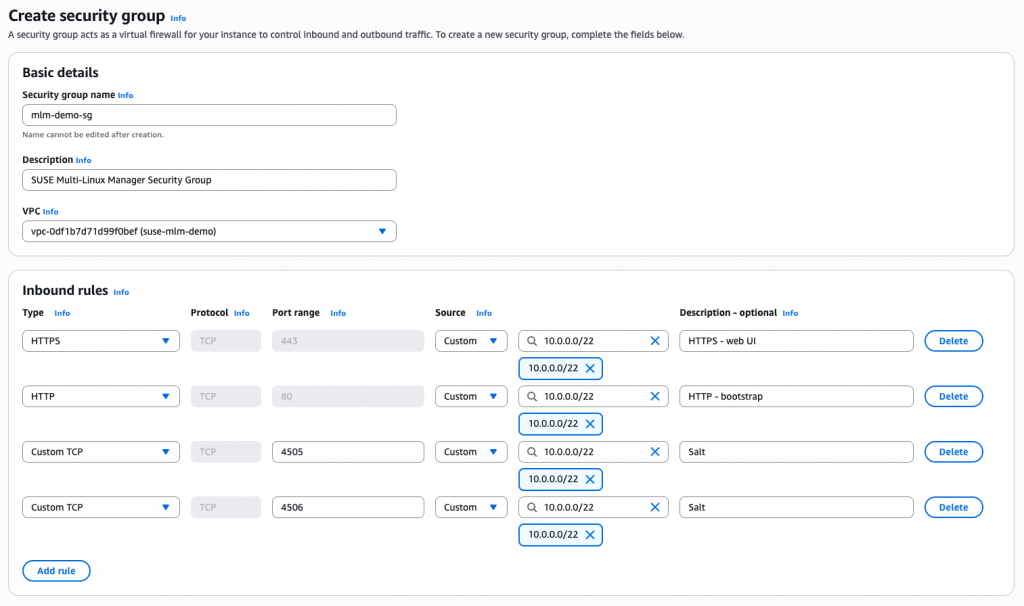Open the HTTPS rule Type dropdown
This screenshot has width=1024, height=606.
pyautogui.click(x=101, y=341)
